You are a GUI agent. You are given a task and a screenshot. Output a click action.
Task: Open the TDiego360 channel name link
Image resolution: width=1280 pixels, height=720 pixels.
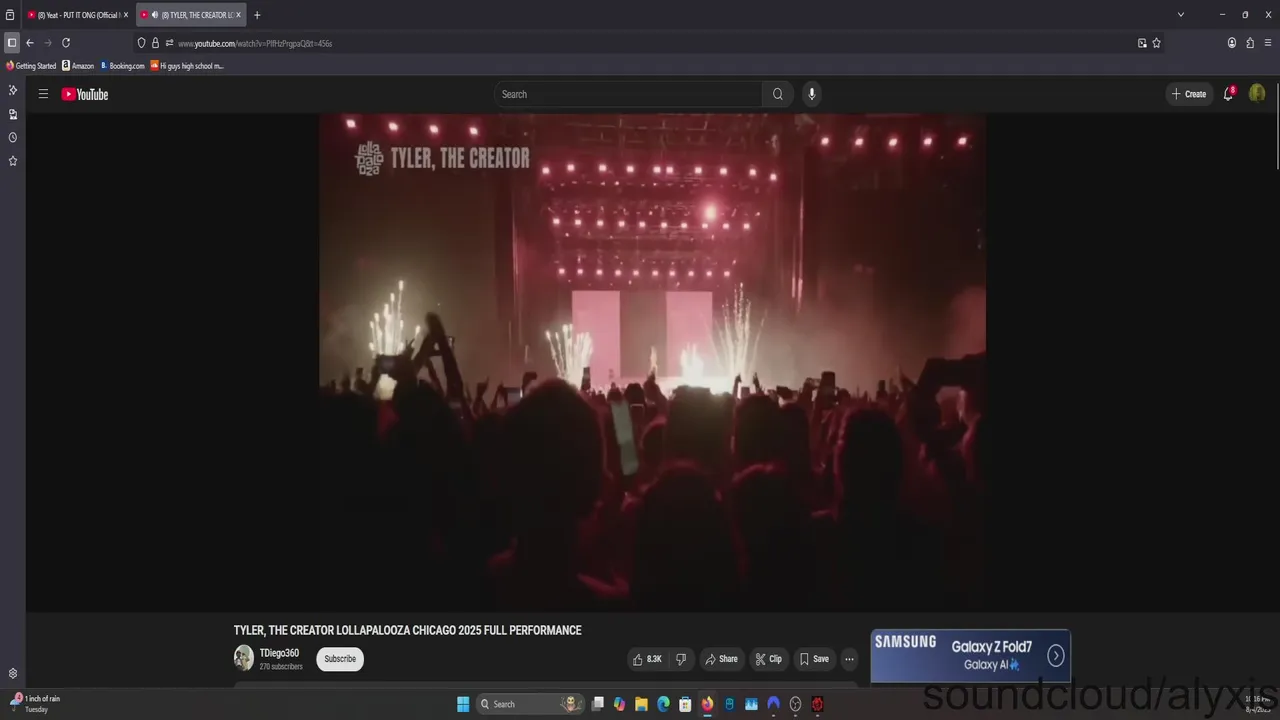(x=279, y=653)
